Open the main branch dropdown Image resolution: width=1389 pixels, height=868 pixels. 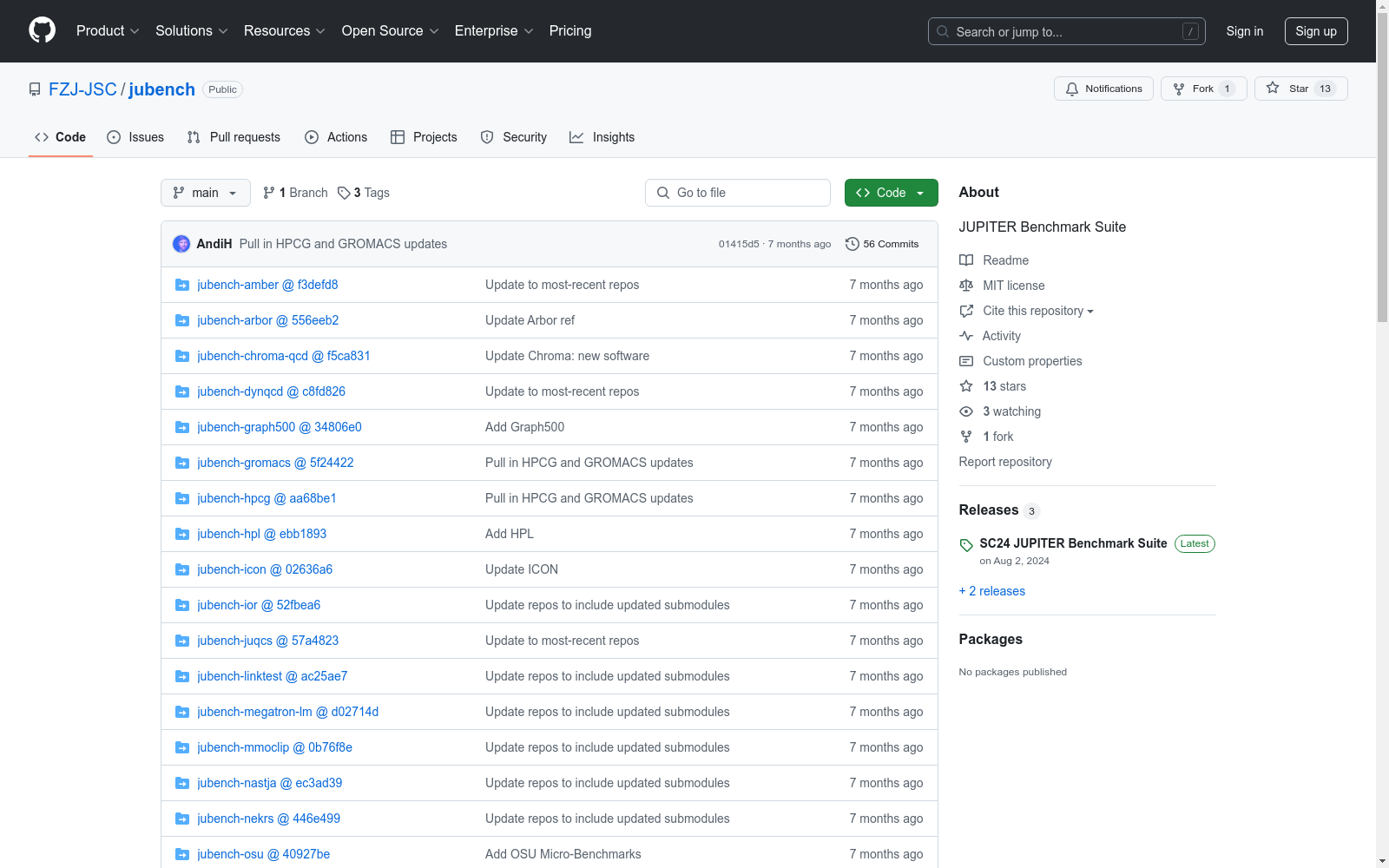205,193
